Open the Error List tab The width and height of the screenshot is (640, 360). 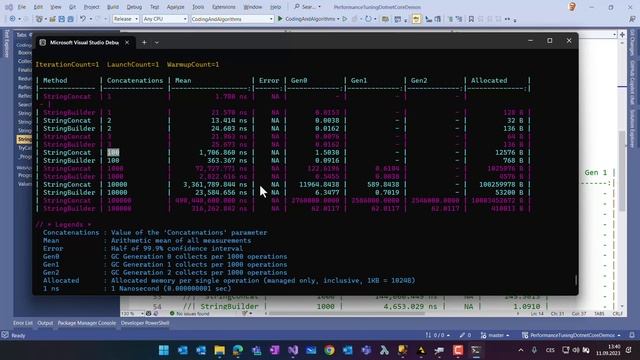pyautogui.click(x=23, y=323)
